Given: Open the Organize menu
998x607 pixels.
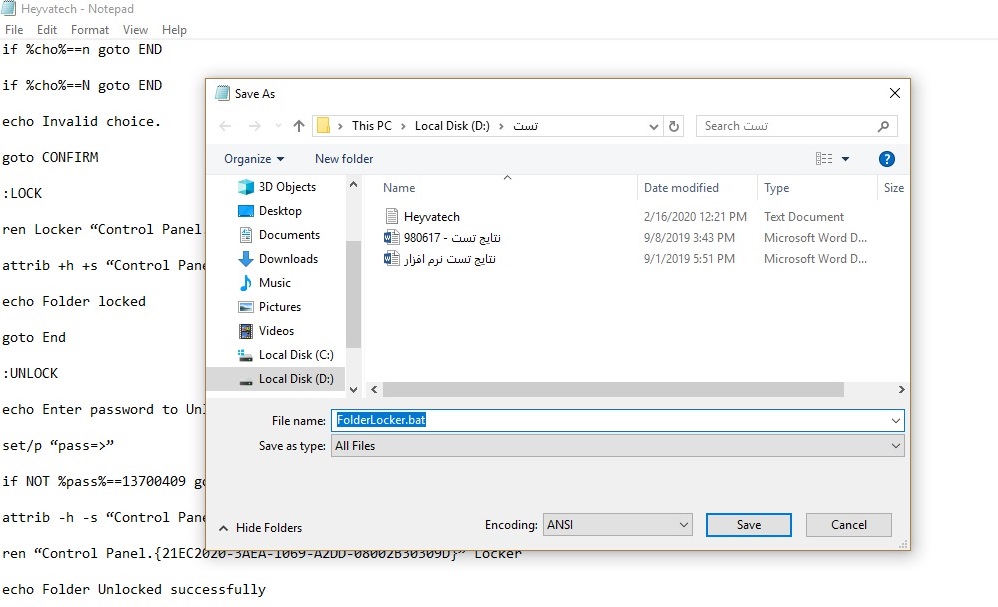Looking at the screenshot, I should [x=254, y=159].
